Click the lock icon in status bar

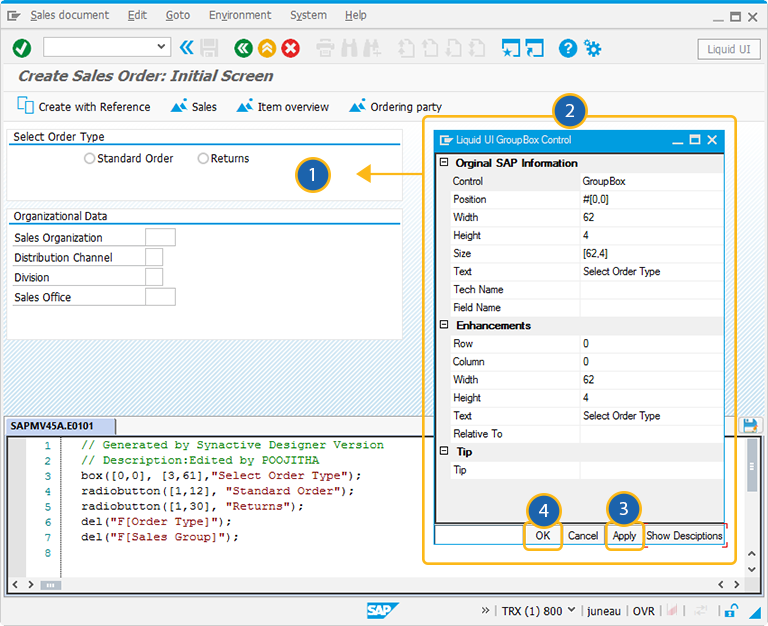(731, 611)
